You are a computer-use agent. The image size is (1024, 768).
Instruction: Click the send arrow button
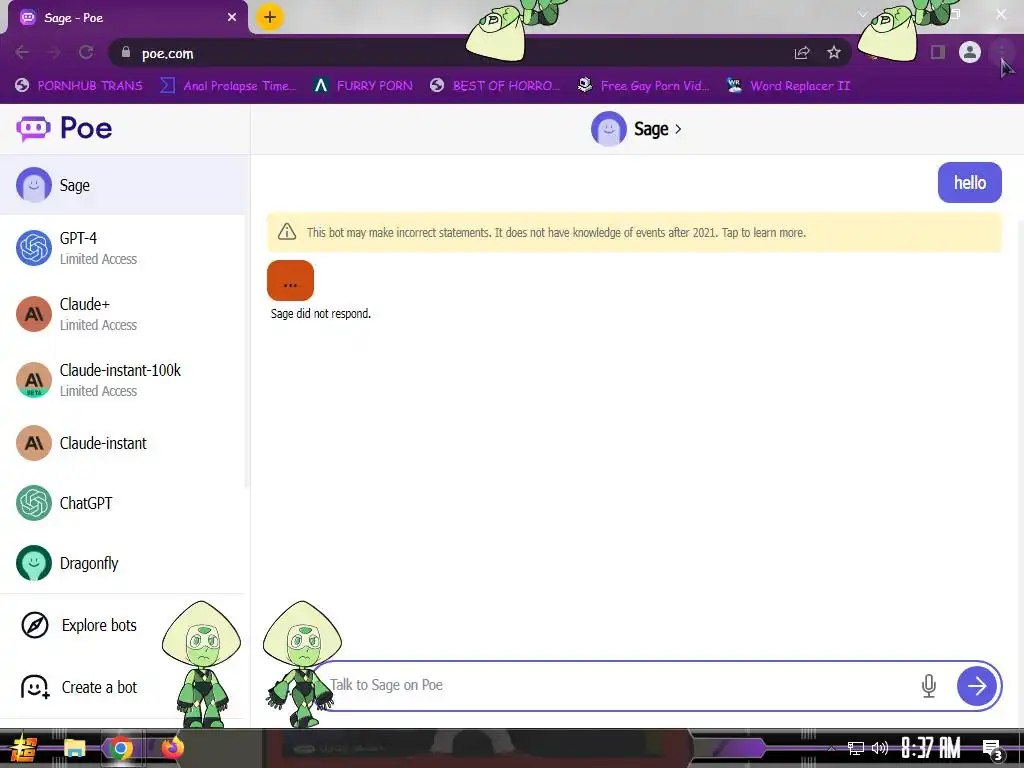click(x=977, y=686)
